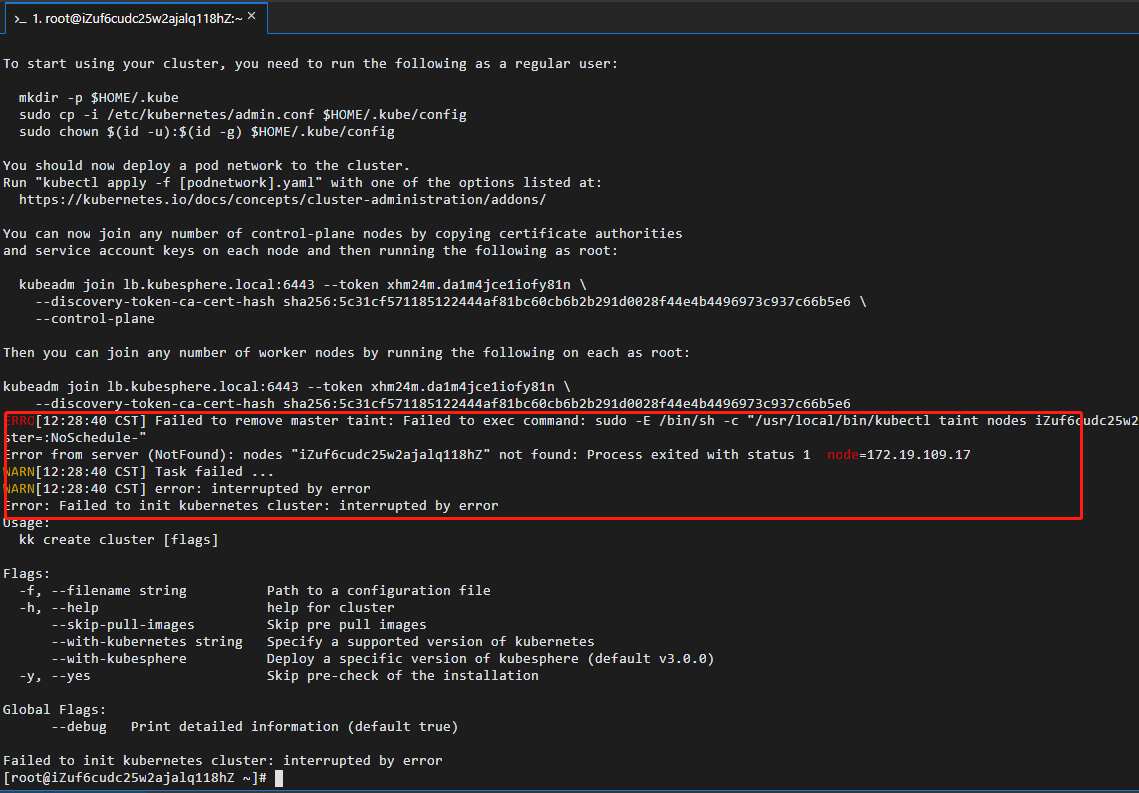Click the 'Task failed ...' warning line
This screenshot has width=1139, height=793.
tap(139, 471)
